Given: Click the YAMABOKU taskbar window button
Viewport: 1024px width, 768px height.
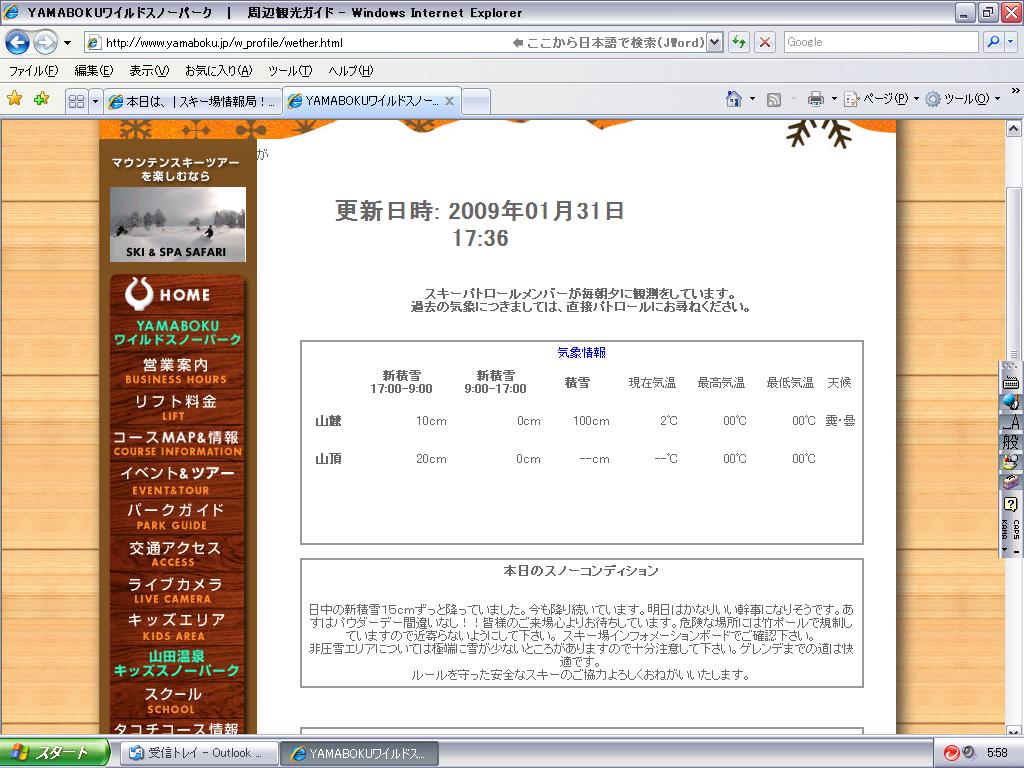Looking at the screenshot, I should pos(359,753).
